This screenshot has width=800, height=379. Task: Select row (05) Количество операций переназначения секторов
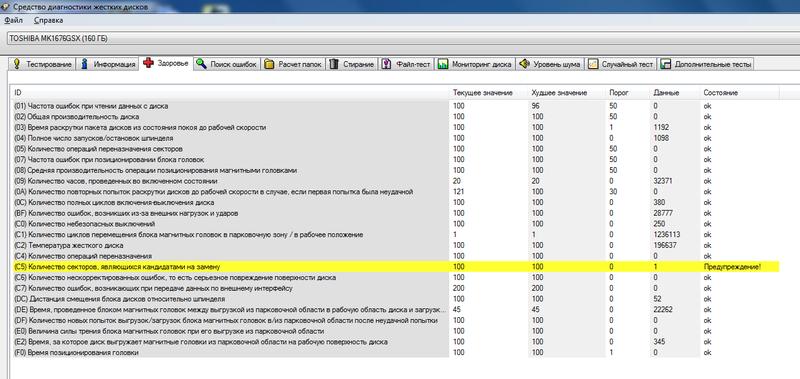(x=395, y=149)
